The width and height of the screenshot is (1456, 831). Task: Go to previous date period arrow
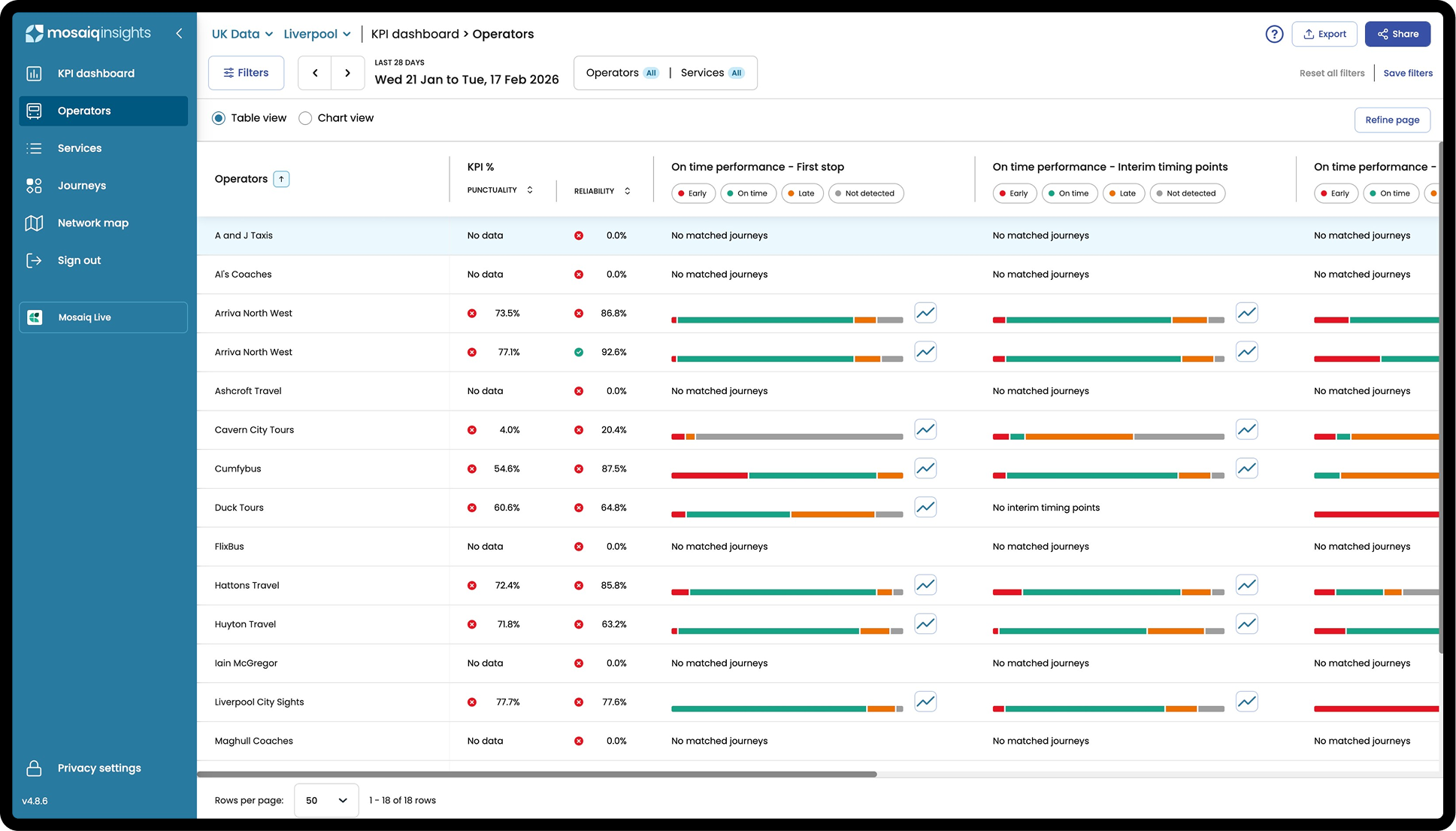315,73
